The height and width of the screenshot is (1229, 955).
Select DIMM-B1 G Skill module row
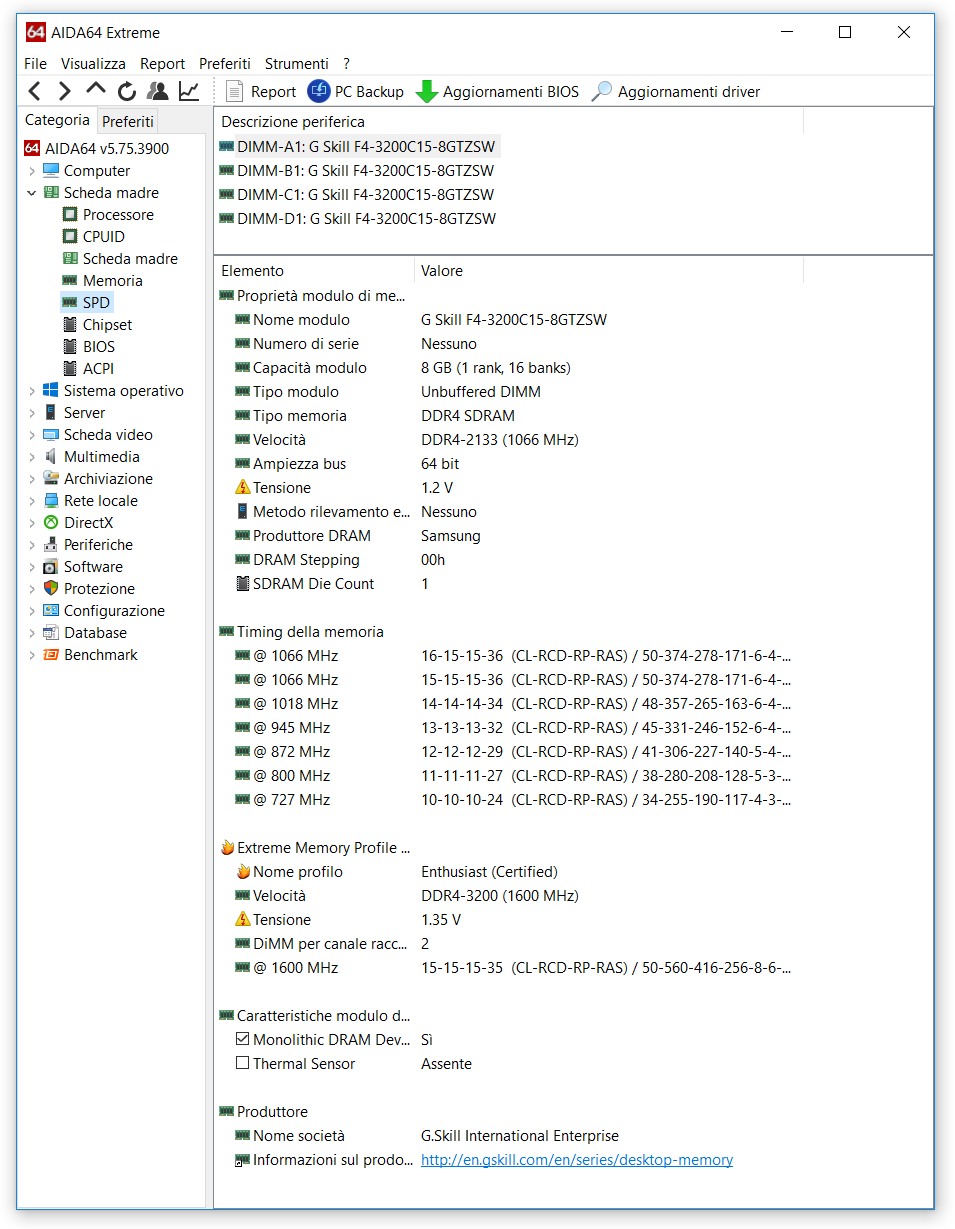pos(357,171)
